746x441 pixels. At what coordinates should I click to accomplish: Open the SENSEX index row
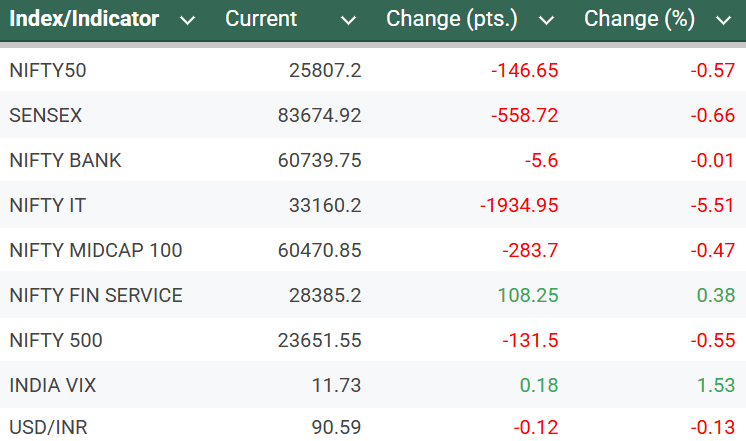coord(45,115)
